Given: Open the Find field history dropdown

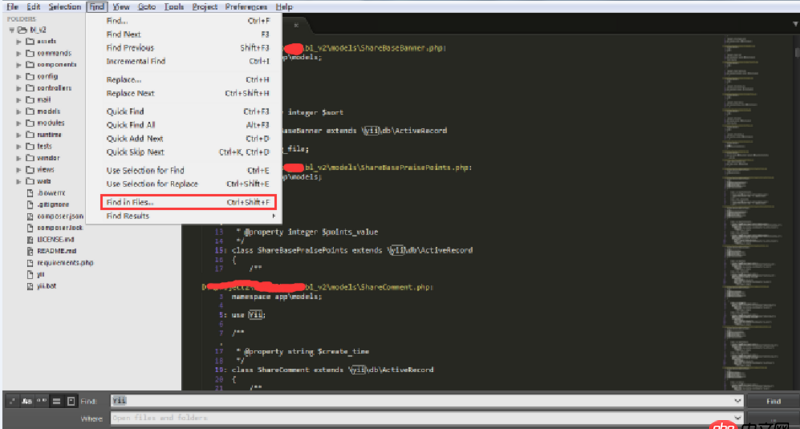Looking at the screenshot, I should 737,401.
